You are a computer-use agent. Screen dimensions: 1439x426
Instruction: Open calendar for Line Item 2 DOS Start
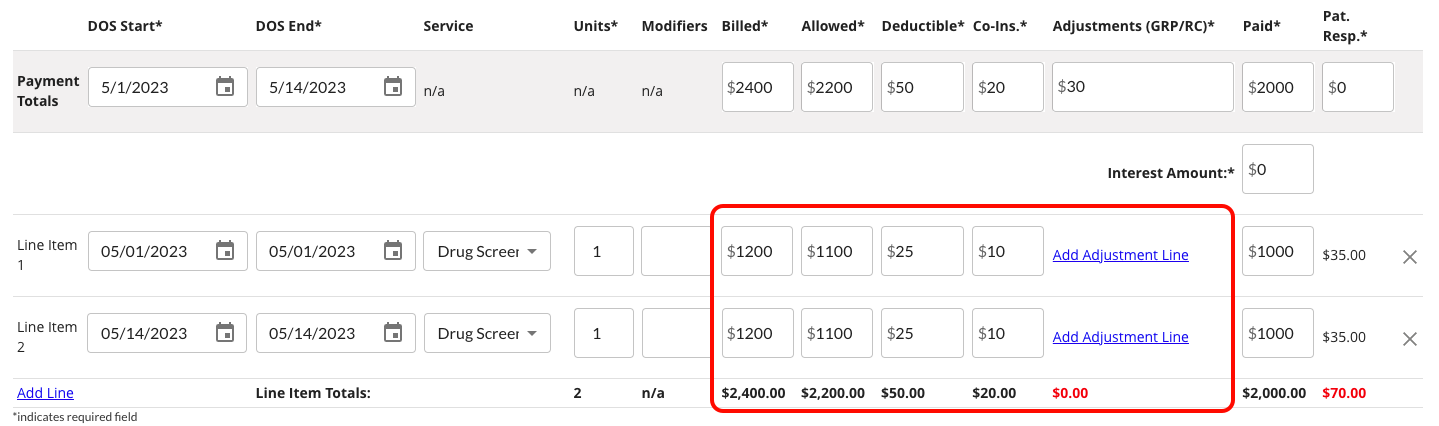225,333
